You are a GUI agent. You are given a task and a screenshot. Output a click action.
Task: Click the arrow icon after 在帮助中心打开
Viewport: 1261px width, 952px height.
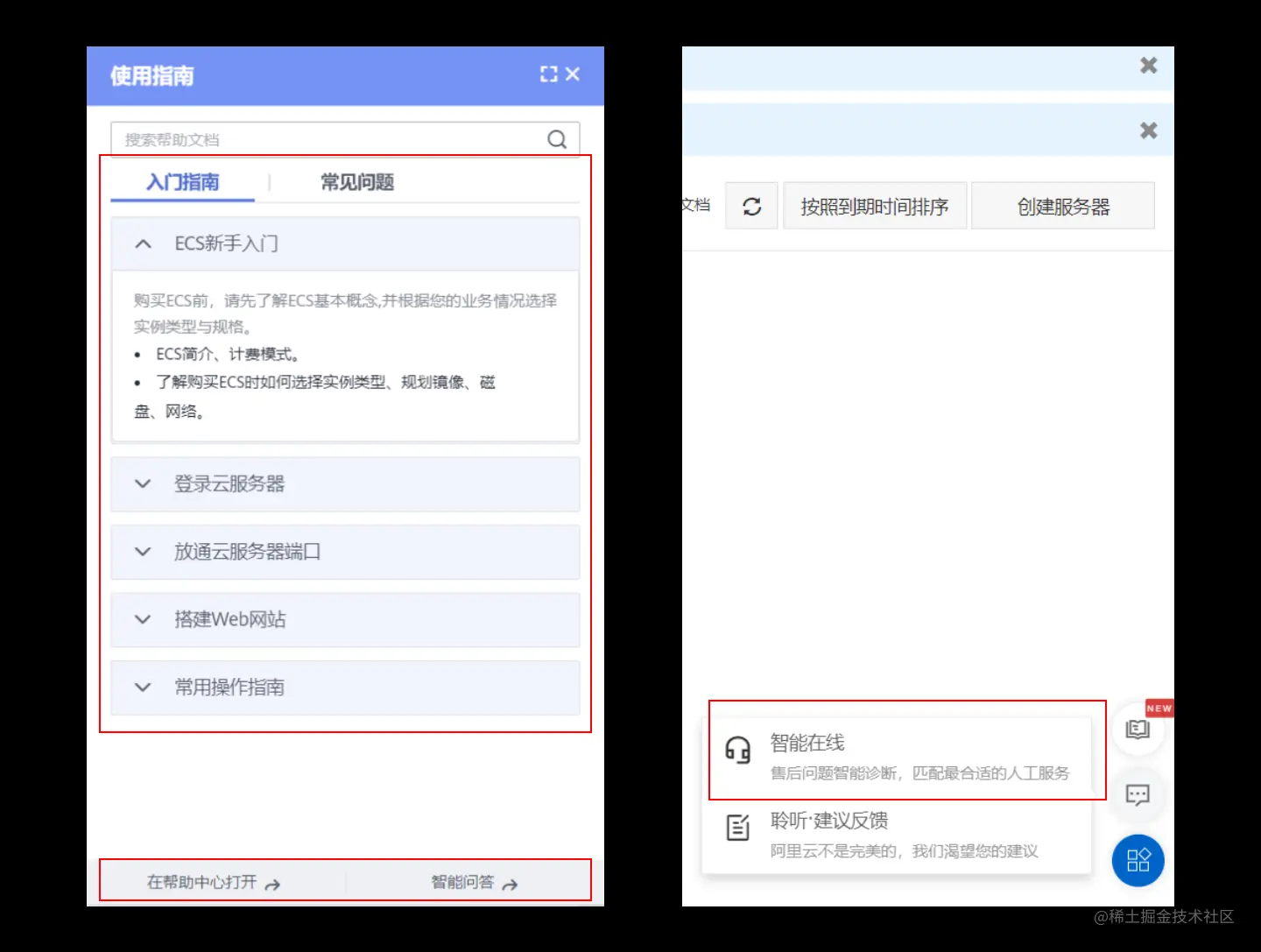click(x=272, y=885)
